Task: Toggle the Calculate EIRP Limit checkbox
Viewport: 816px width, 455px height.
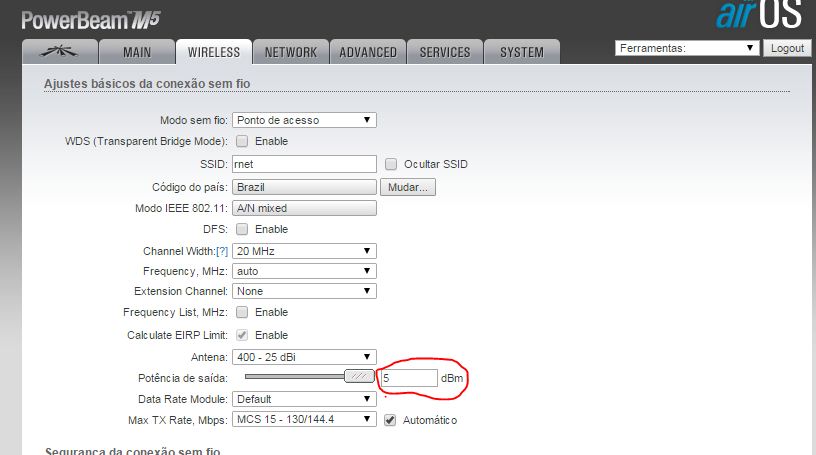Action: [242, 335]
